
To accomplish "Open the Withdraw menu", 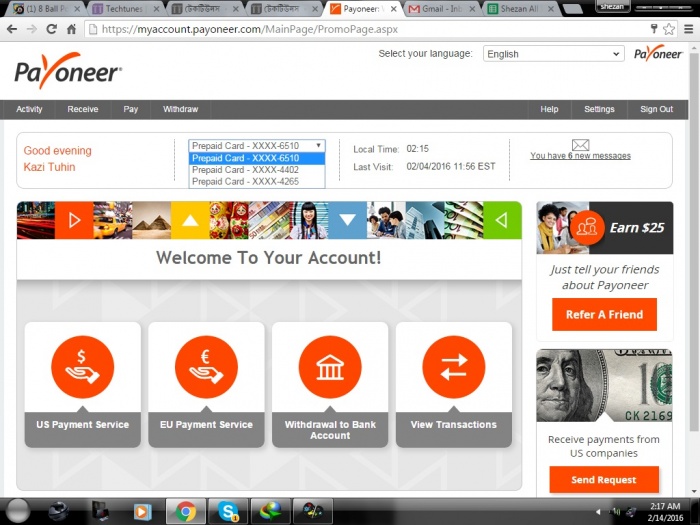I will coord(180,109).
